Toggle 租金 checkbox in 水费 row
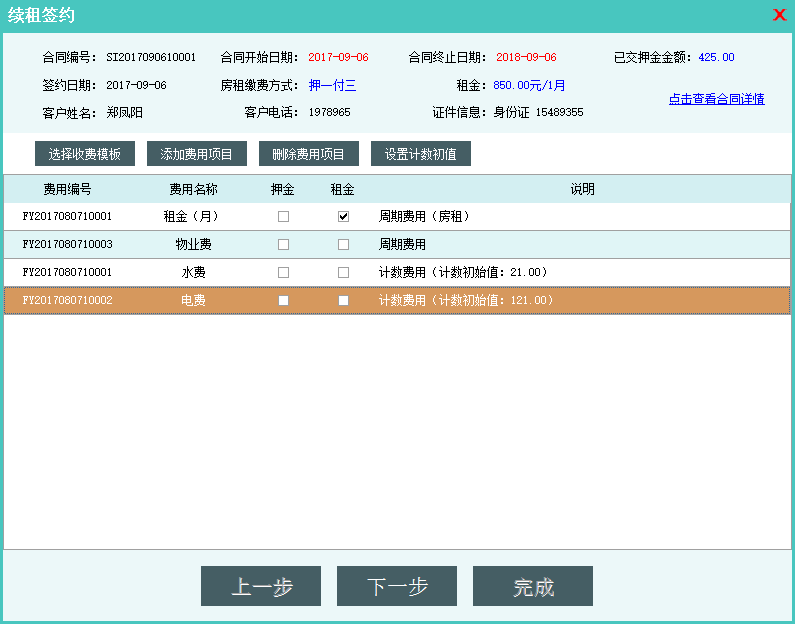This screenshot has height=624, width=795. point(343,272)
